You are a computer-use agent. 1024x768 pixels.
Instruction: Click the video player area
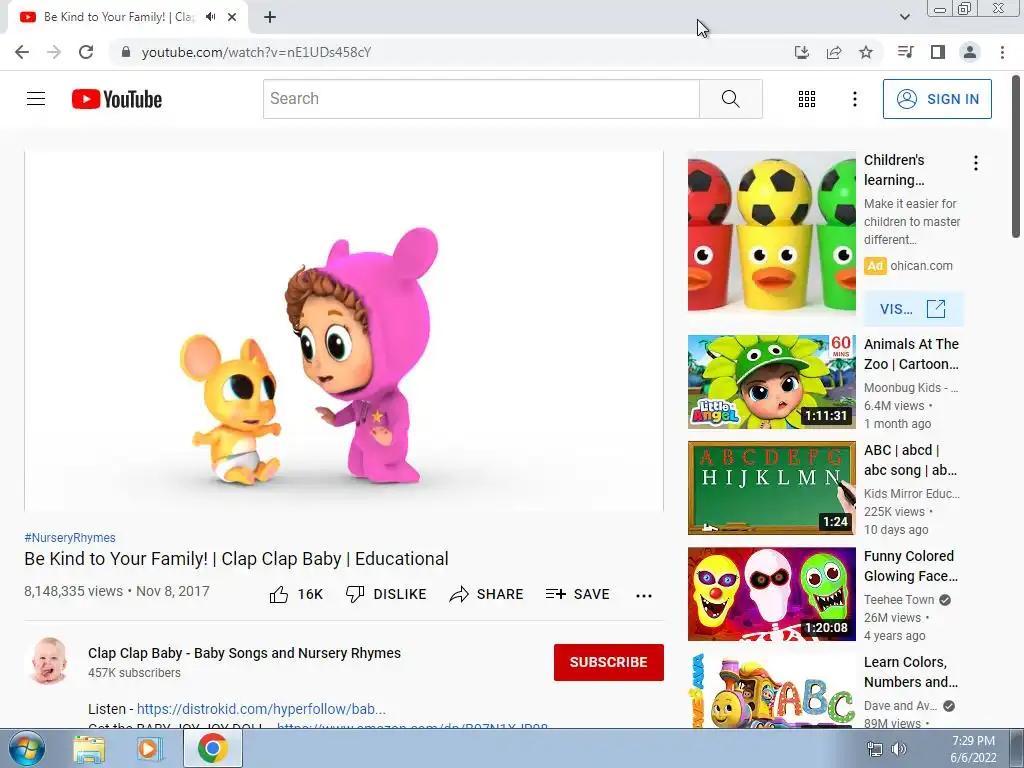tap(344, 331)
